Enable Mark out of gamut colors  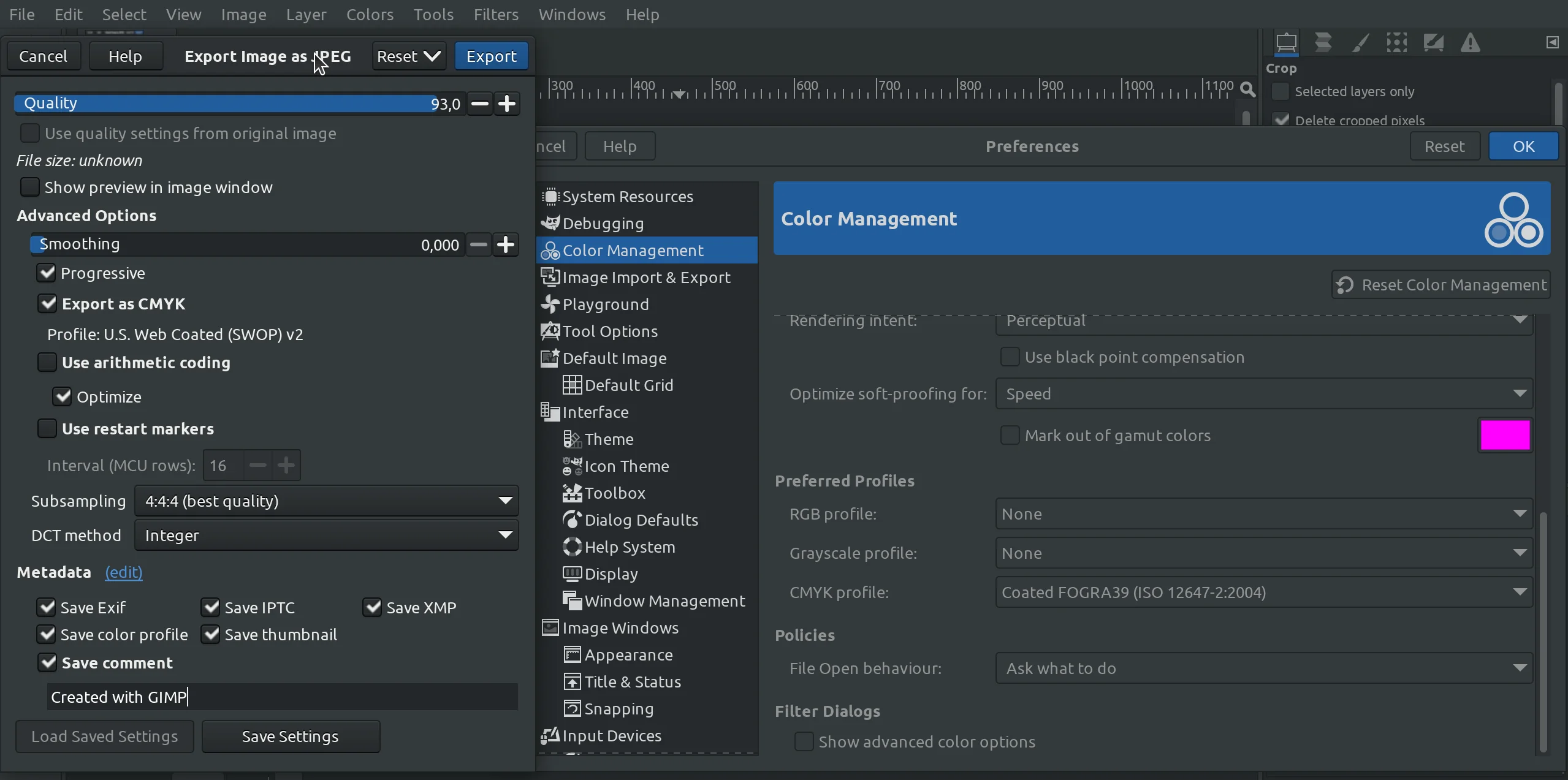click(x=1010, y=436)
